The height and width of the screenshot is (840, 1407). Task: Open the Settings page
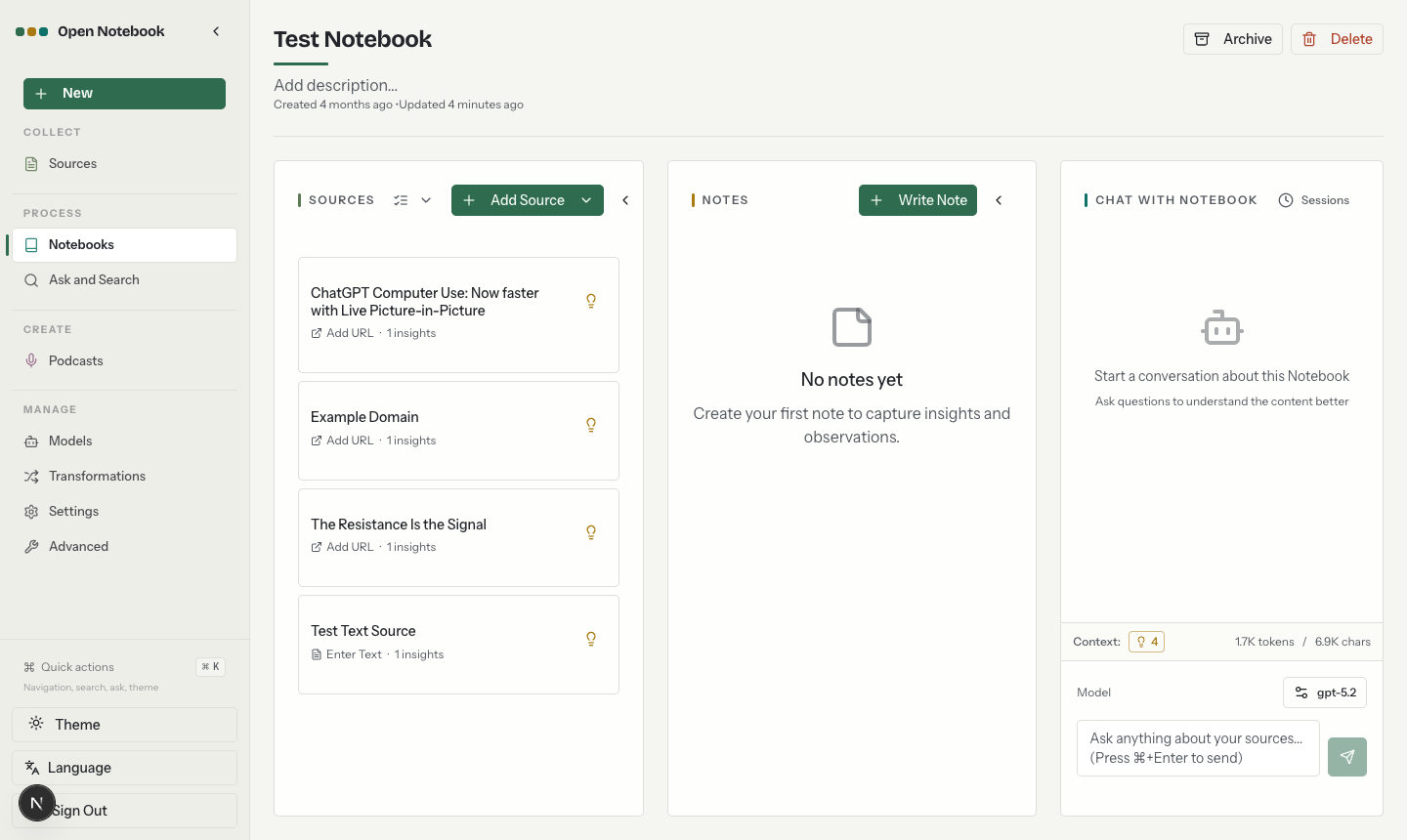pos(124,512)
